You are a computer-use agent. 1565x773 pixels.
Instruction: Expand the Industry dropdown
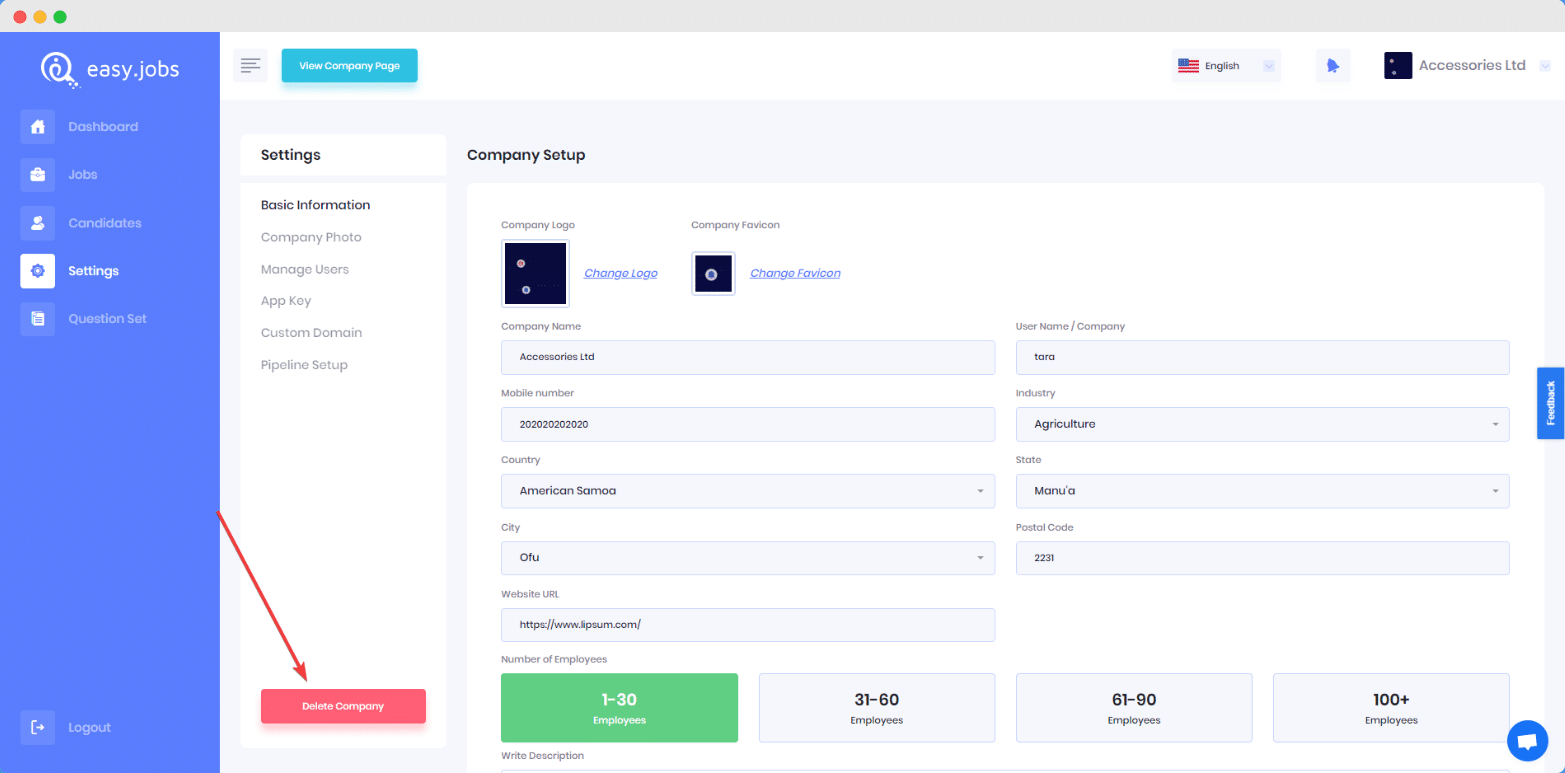[1262, 424]
